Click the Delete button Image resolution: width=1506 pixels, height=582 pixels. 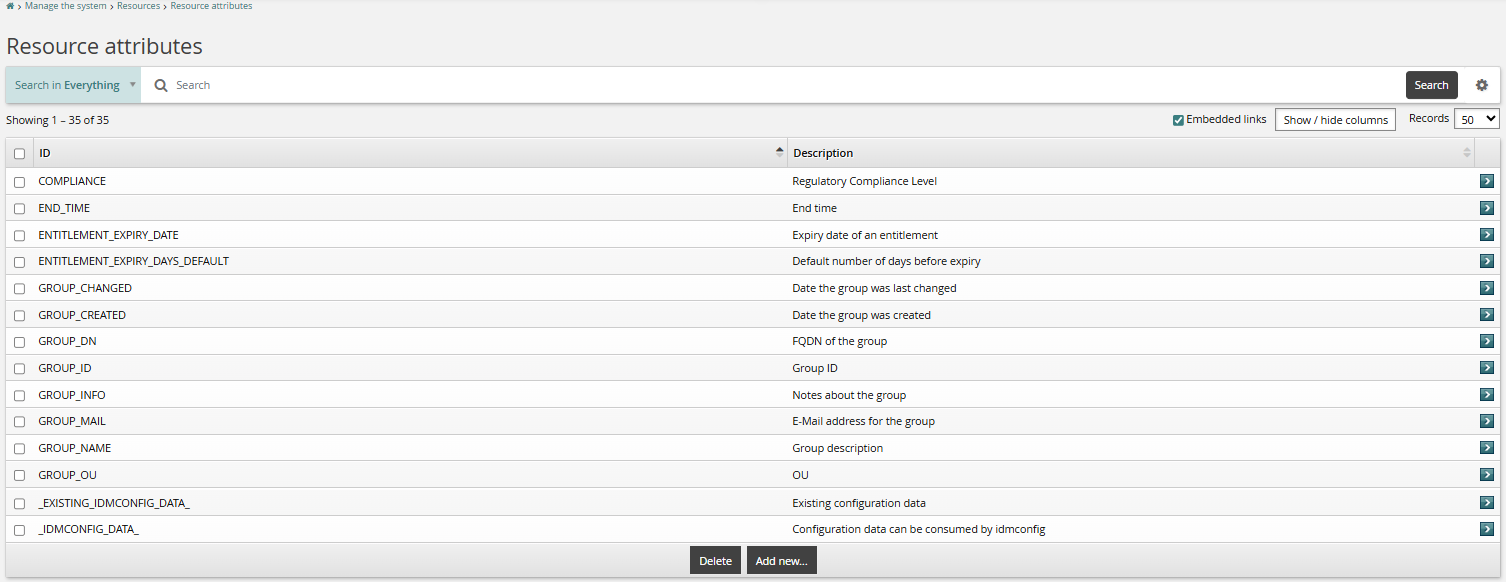[715, 561]
